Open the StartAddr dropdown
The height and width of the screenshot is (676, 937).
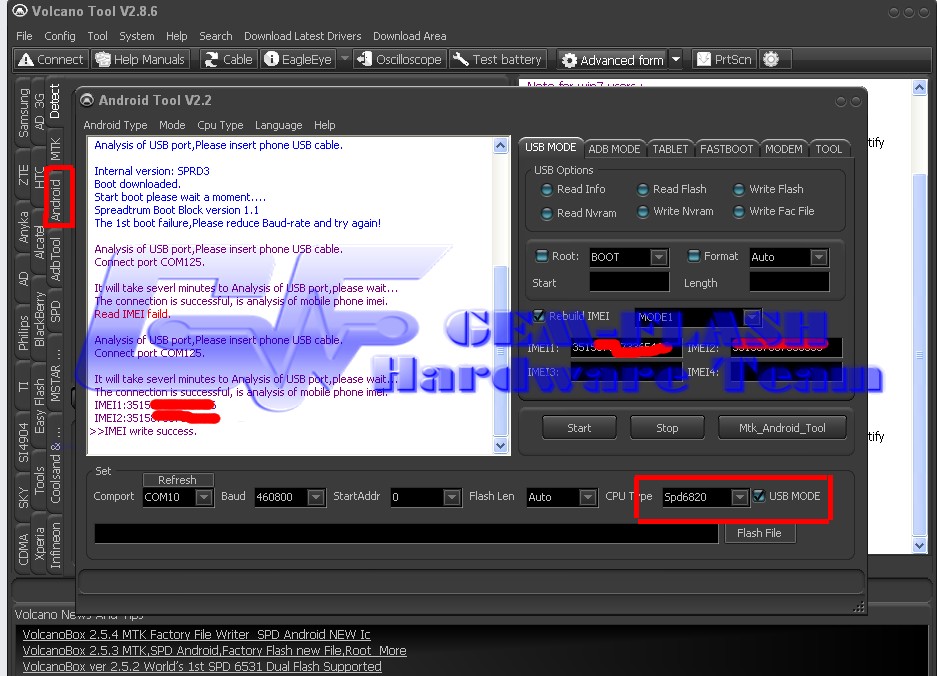452,497
